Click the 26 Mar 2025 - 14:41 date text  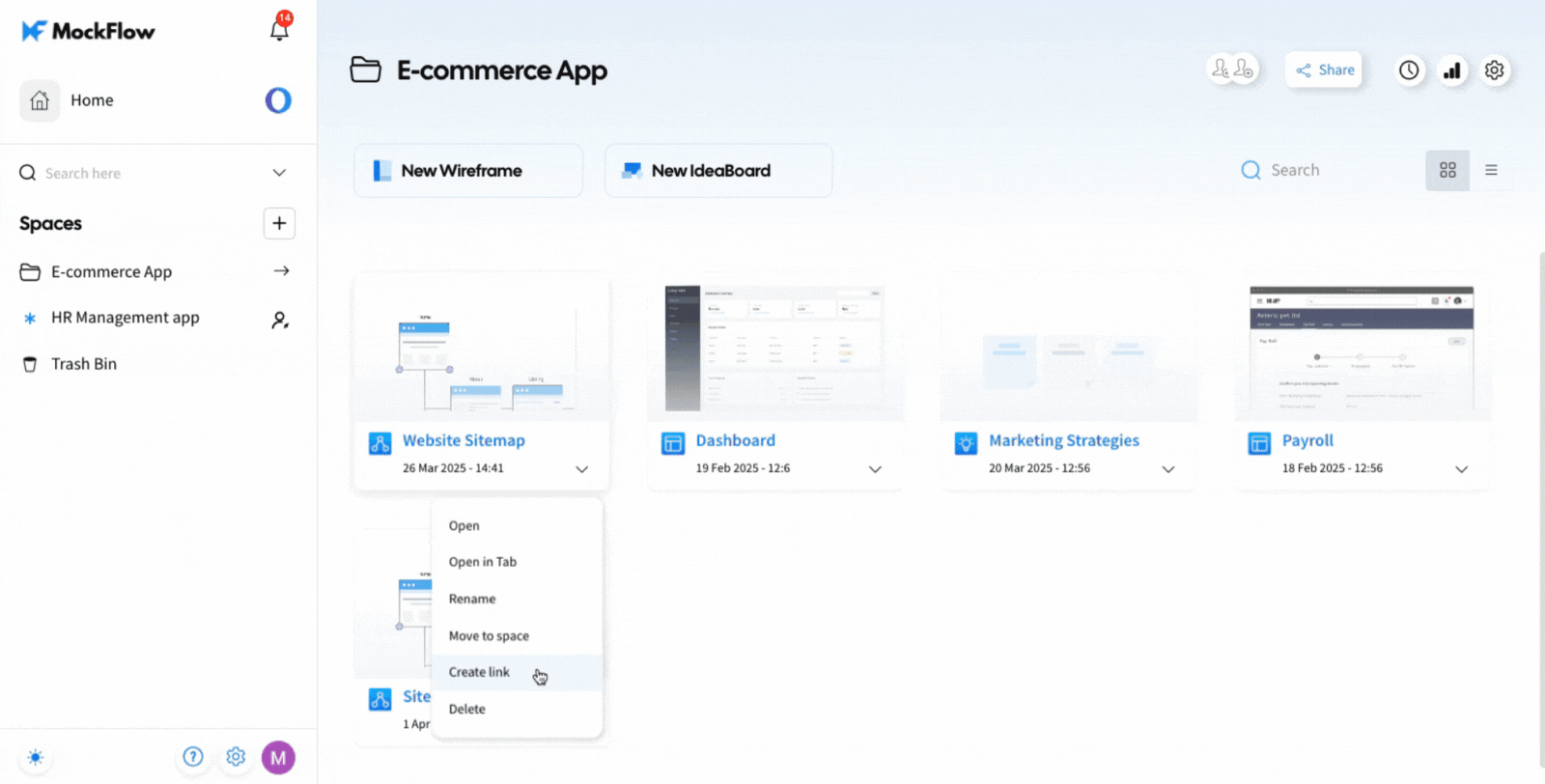[x=453, y=468]
